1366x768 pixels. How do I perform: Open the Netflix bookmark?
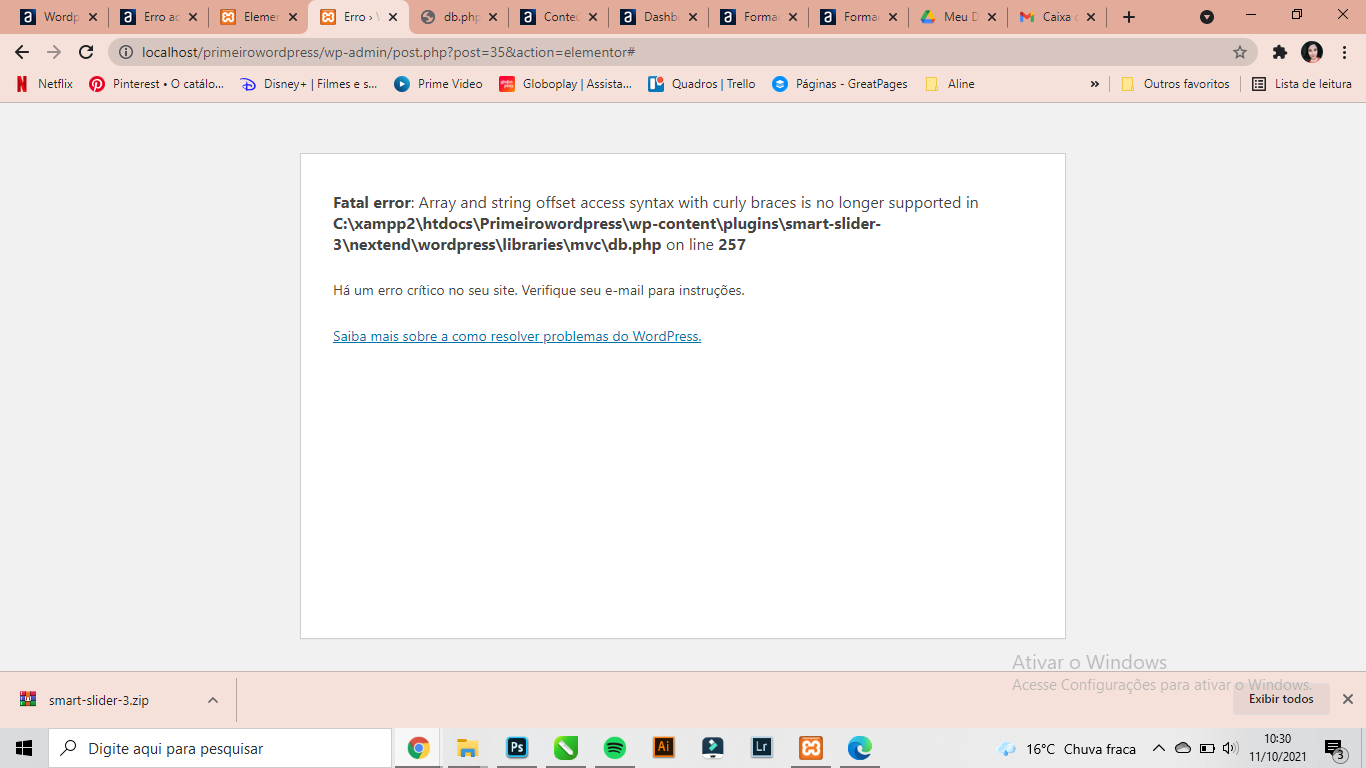[45, 84]
